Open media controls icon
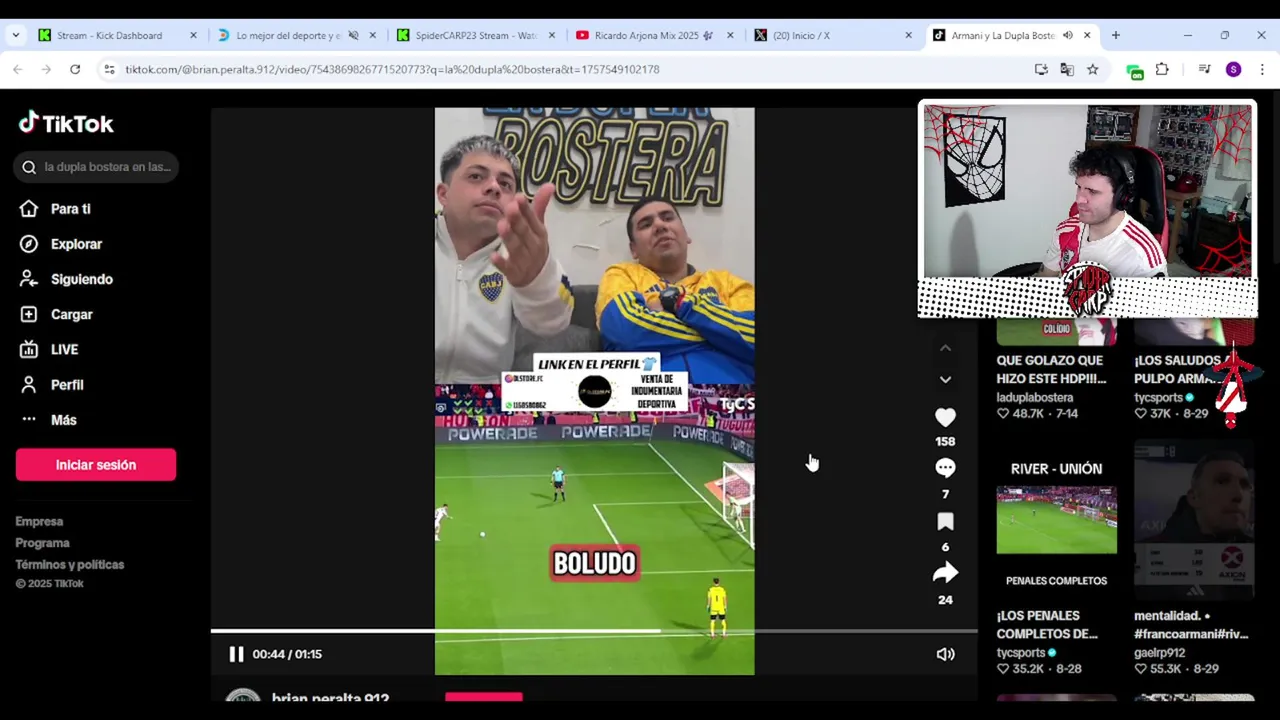This screenshot has width=1280, height=720. click(1204, 69)
